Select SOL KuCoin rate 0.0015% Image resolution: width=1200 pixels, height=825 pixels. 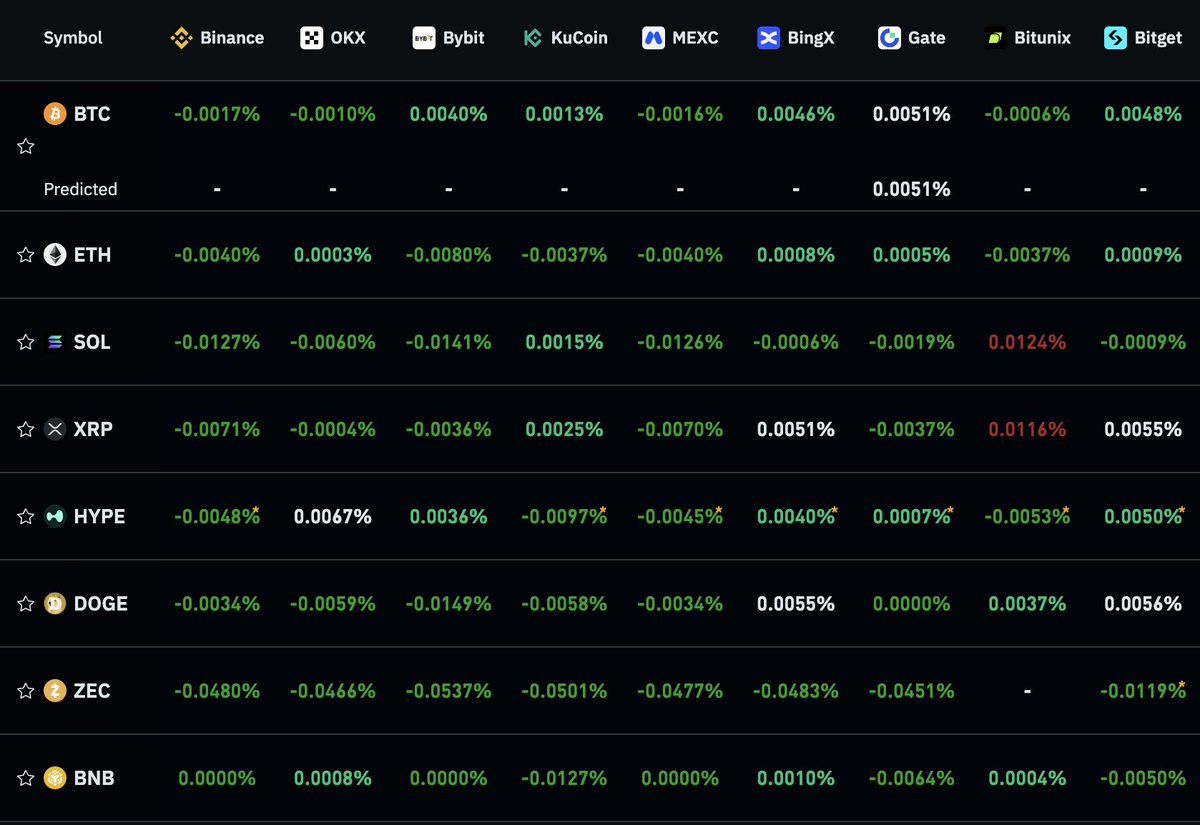564,342
